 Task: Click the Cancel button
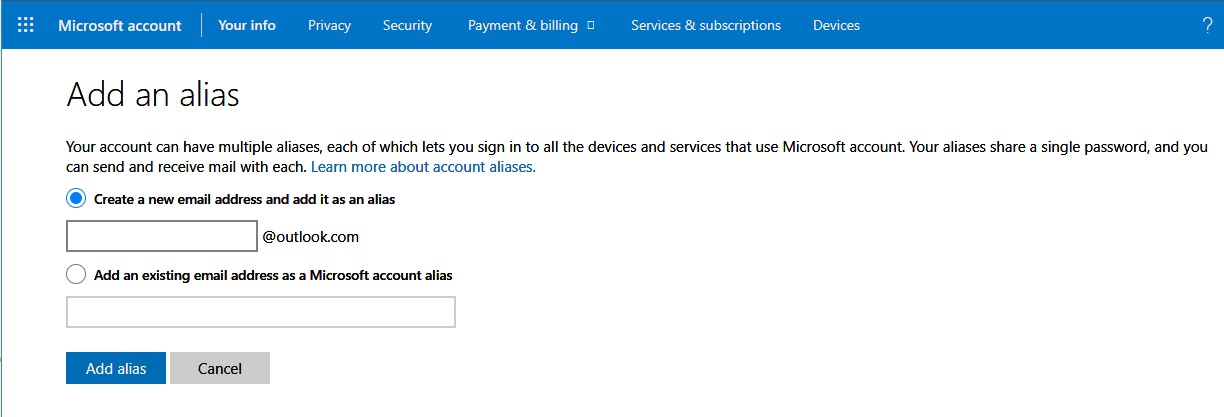point(220,368)
